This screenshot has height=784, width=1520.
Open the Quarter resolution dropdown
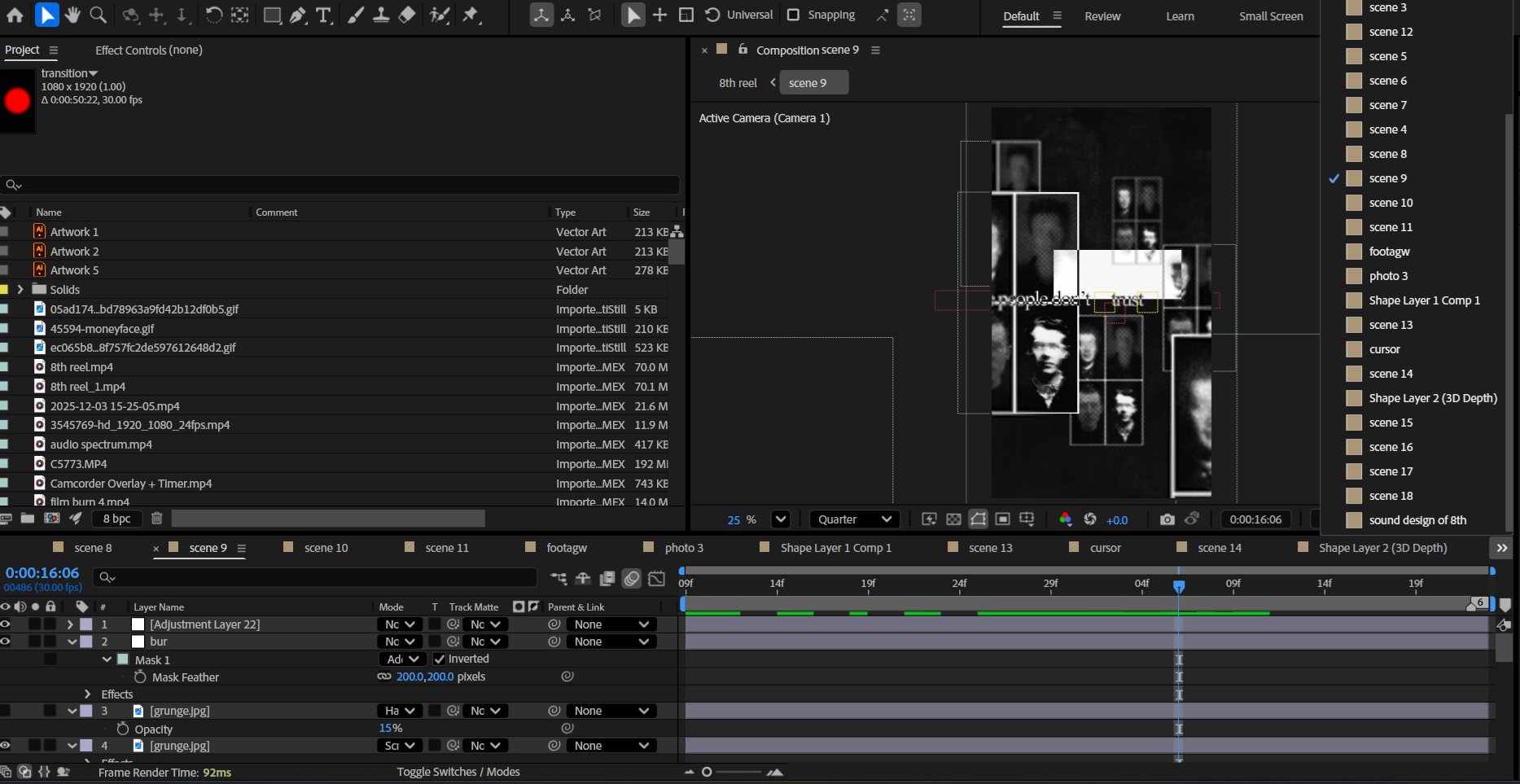coord(854,519)
